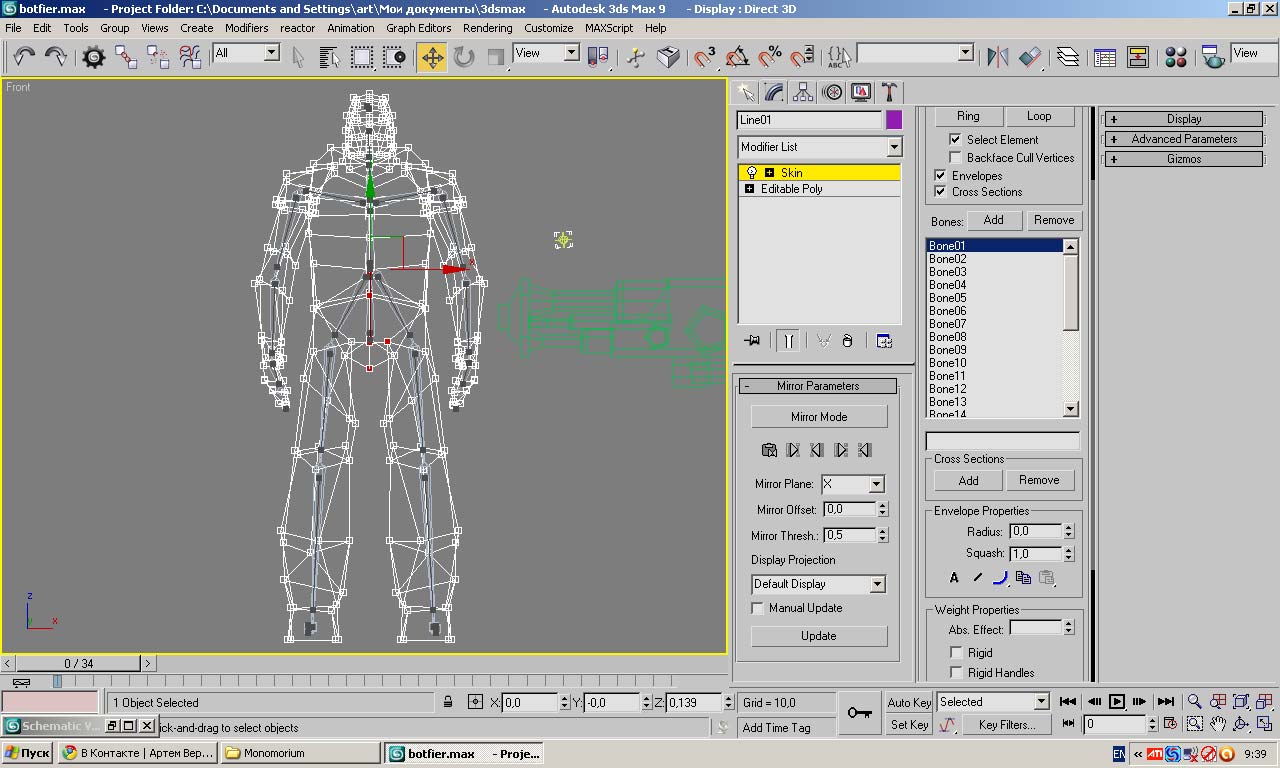Open the Modify command panel tab
The width and height of the screenshot is (1280, 768).
774,92
